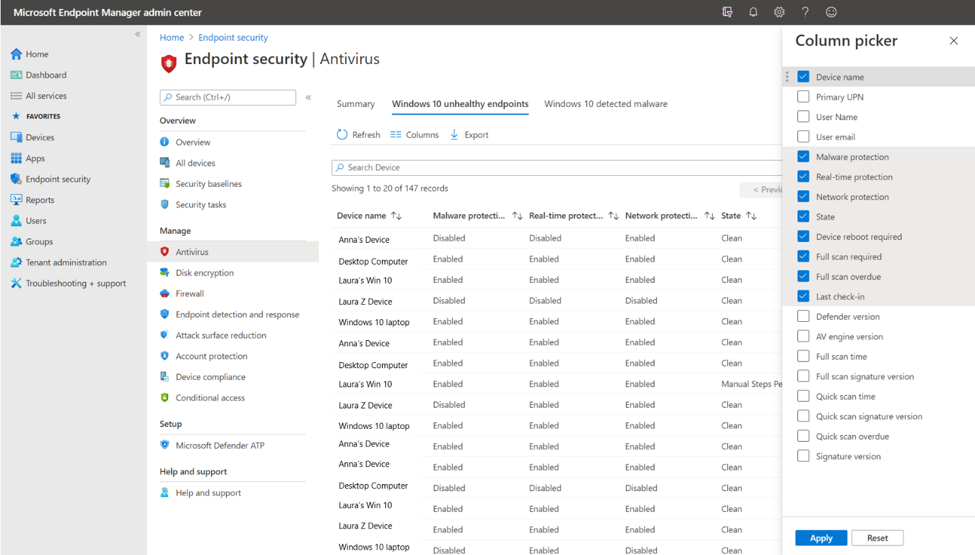
Task: Click the Account protection icon
Action: click(x=165, y=356)
